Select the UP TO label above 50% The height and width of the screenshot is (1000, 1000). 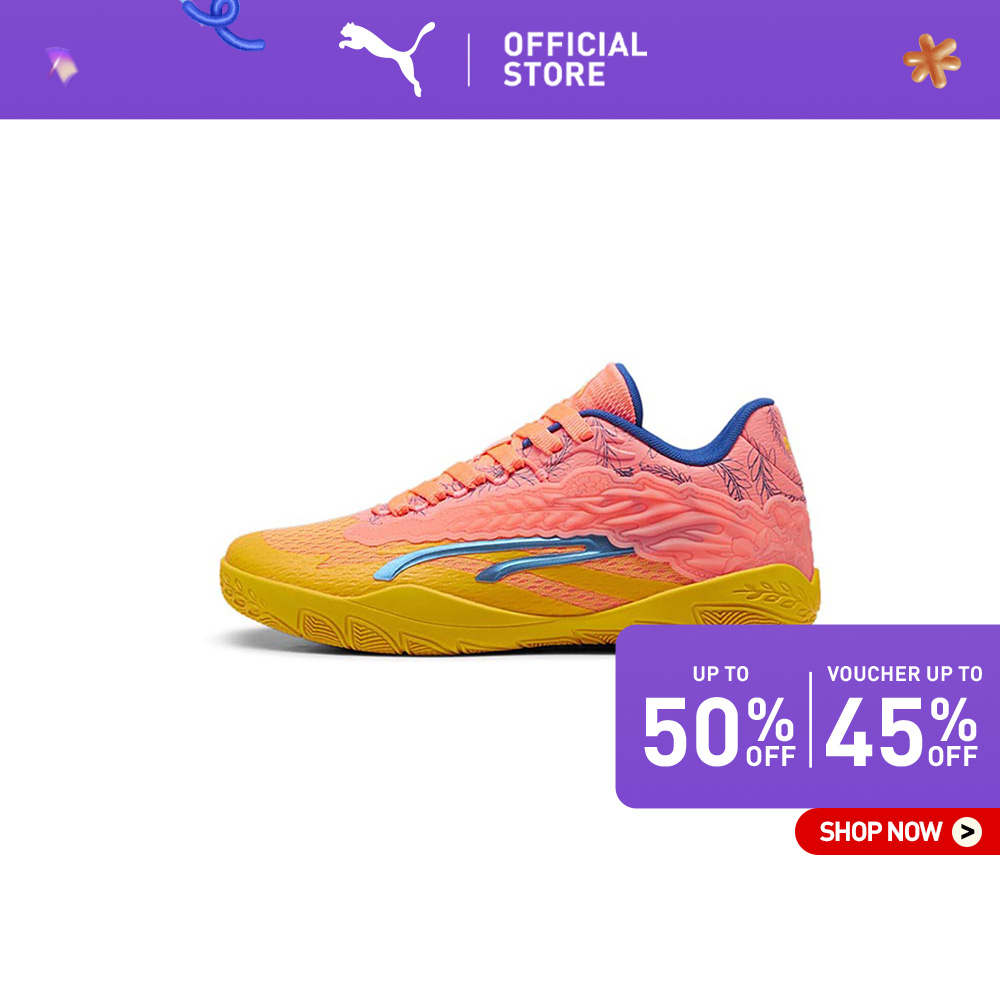pyautogui.click(x=721, y=673)
